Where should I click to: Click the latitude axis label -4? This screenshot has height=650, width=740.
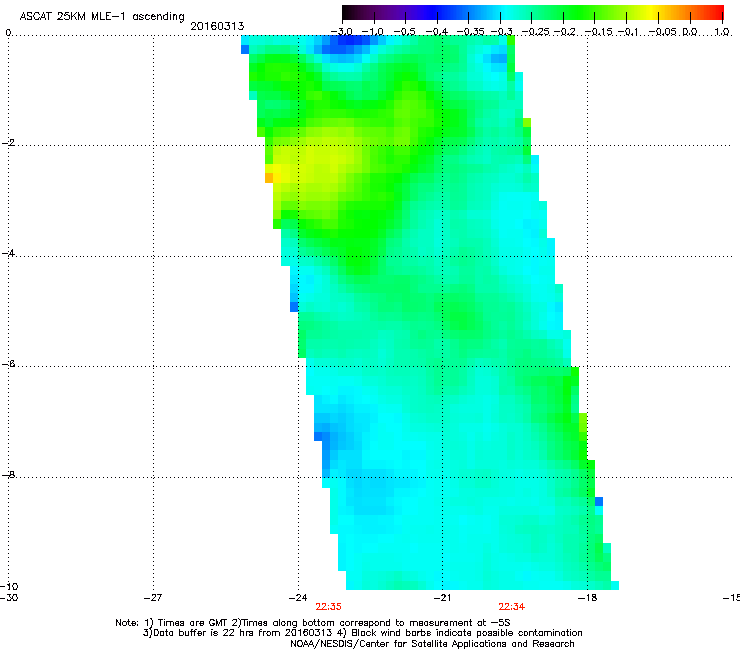(x=8, y=253)
